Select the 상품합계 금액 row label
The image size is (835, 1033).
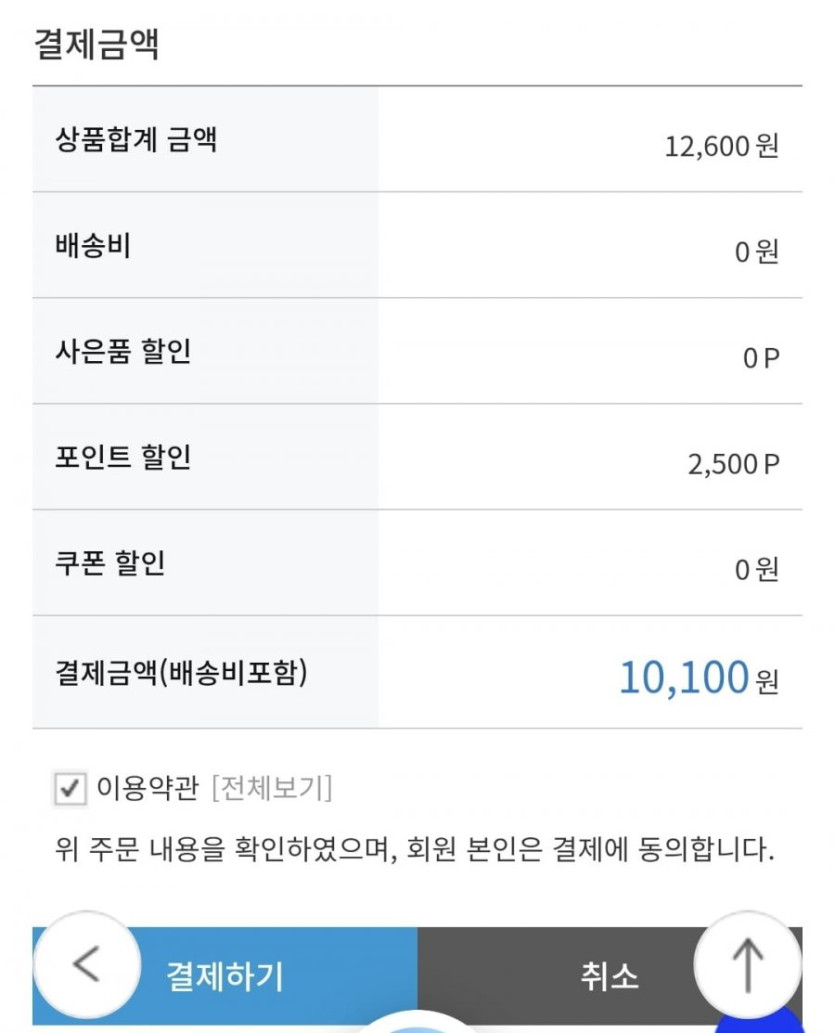(x=136, y=140)
